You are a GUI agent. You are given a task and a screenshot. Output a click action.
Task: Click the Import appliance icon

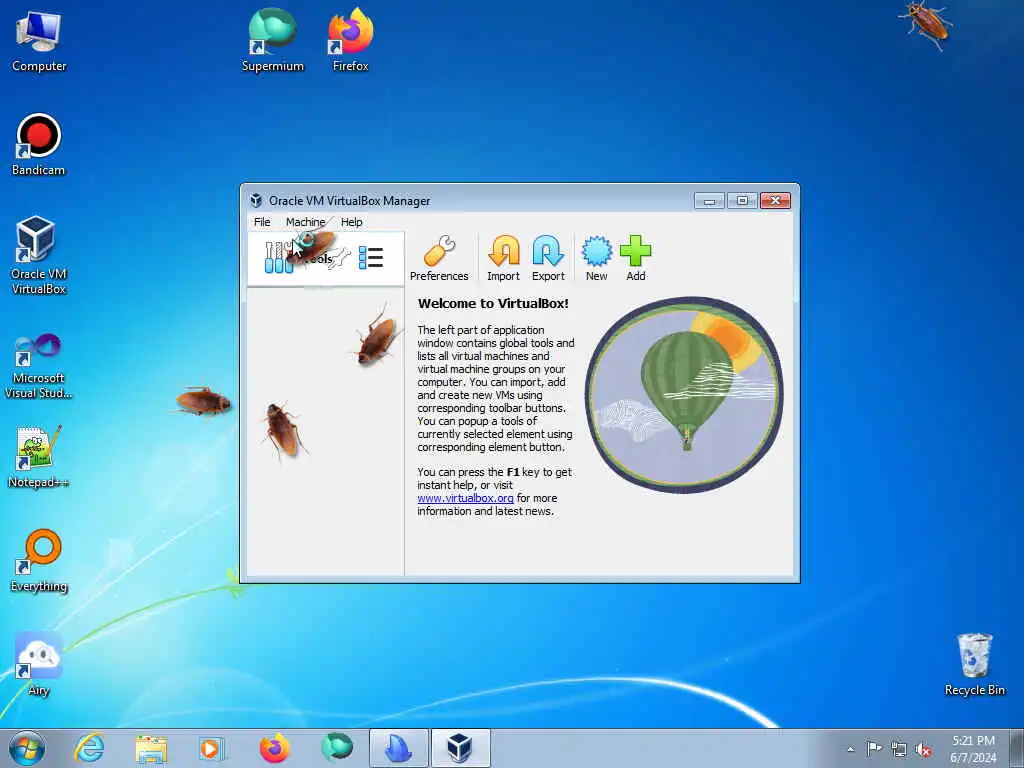(x=503, y=259)
